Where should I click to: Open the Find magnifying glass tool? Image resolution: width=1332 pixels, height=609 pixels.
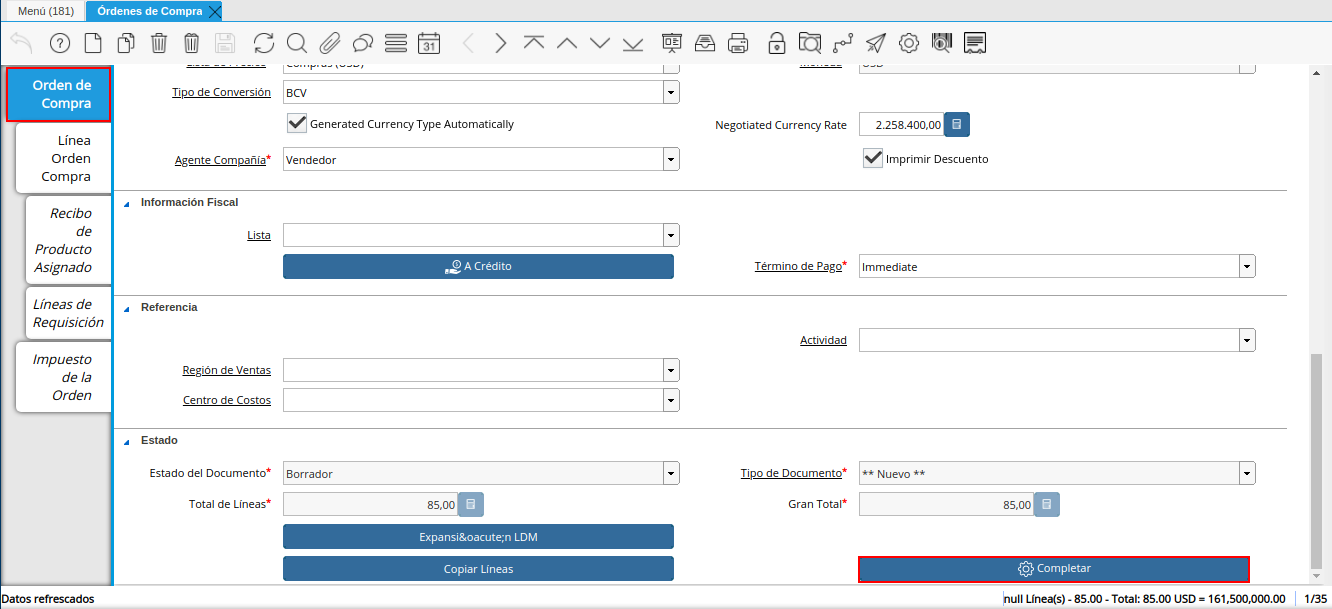tap(296, 43)
